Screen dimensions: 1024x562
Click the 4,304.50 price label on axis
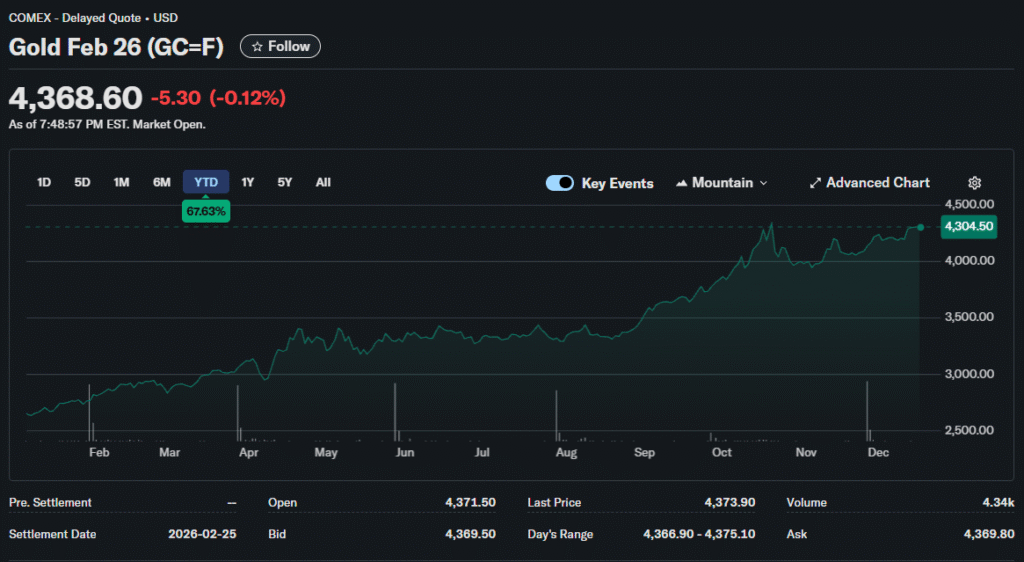pos(969,227)
